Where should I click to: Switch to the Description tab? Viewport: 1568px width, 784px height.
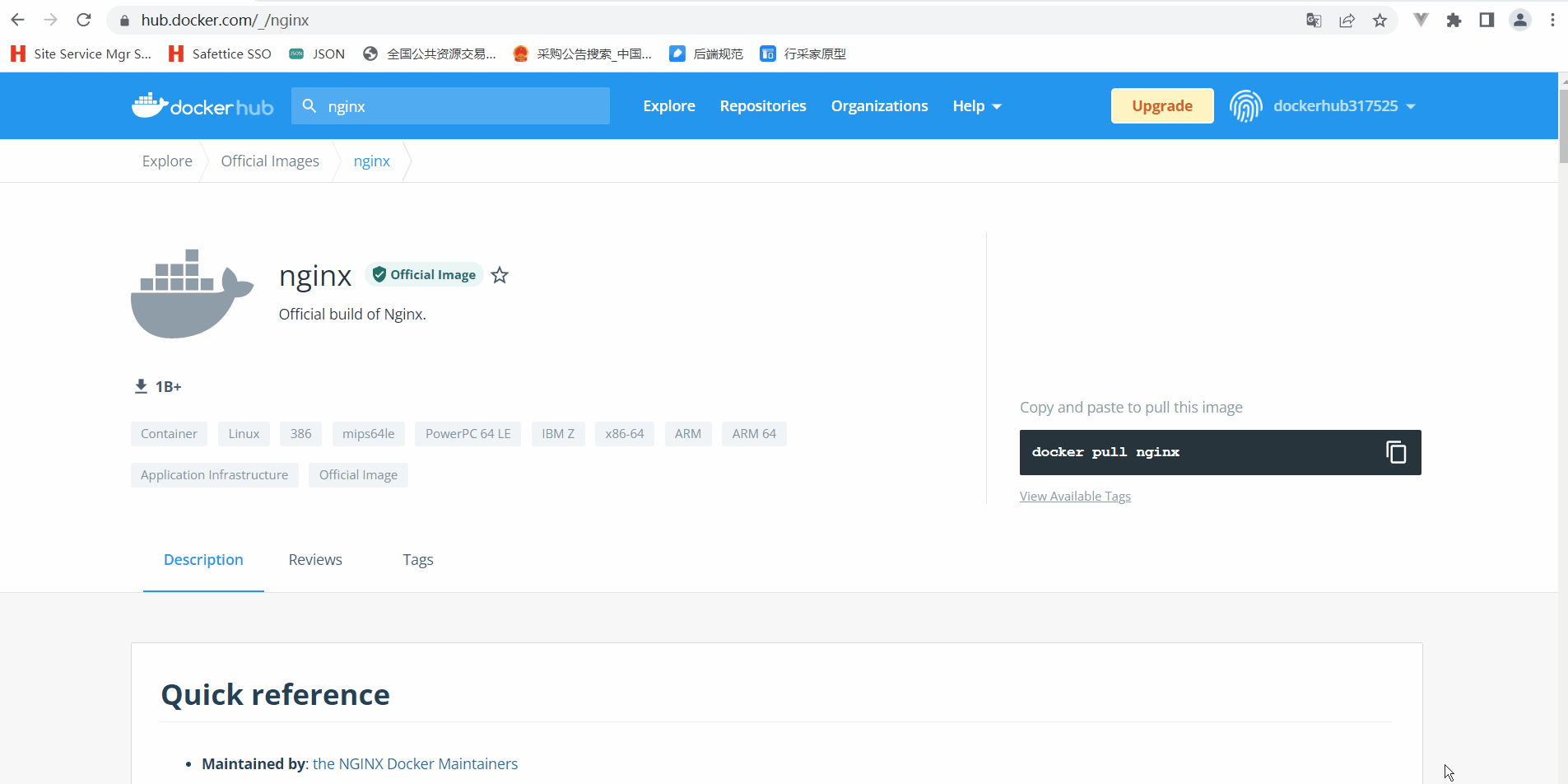203,560
